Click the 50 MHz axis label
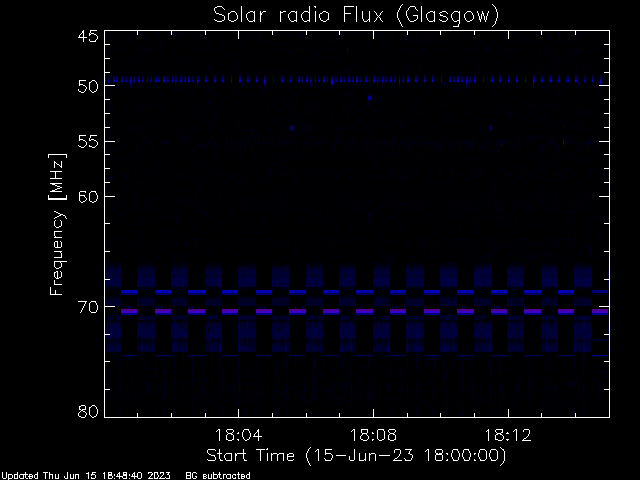Image resolution: width=640 pixels, height=480 pixels. (88, 86)
